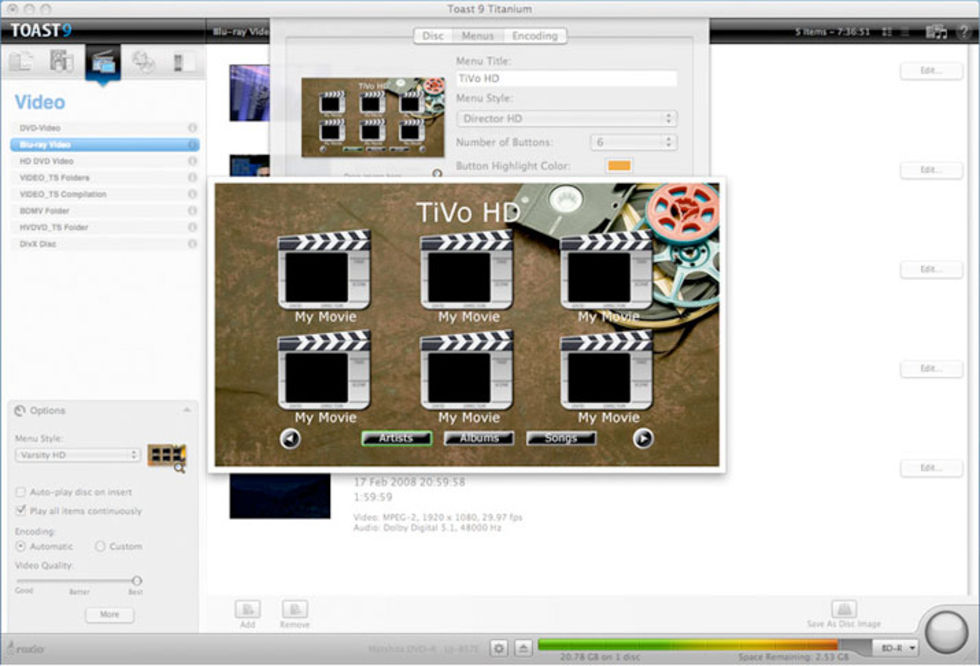This screenshot has width=980, height=666.
Task: Open recorder settings gear icon
Action: click(499, 648)
